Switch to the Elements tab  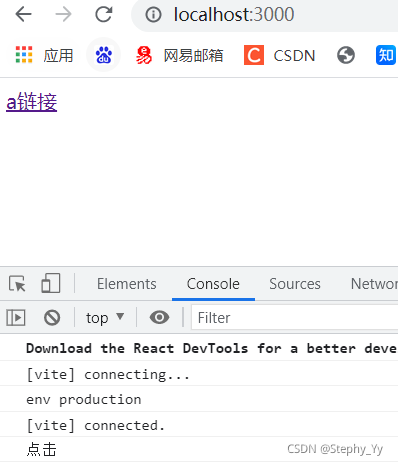(x=127, y=284)
